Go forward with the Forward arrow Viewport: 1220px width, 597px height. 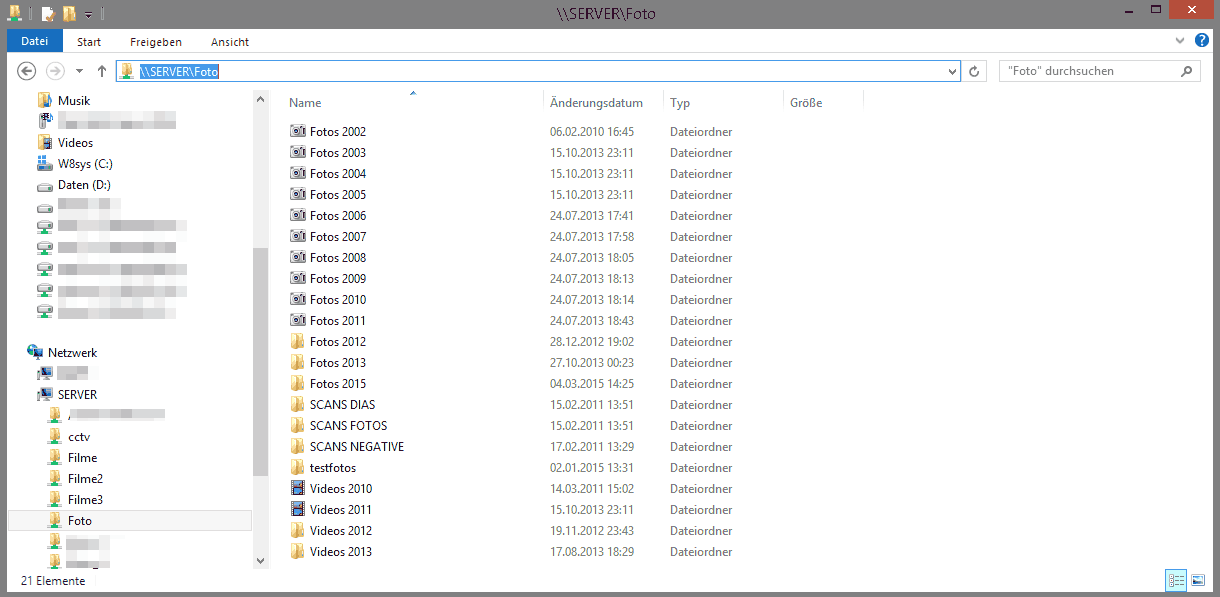pyautogui.click(x=55, y=71)
